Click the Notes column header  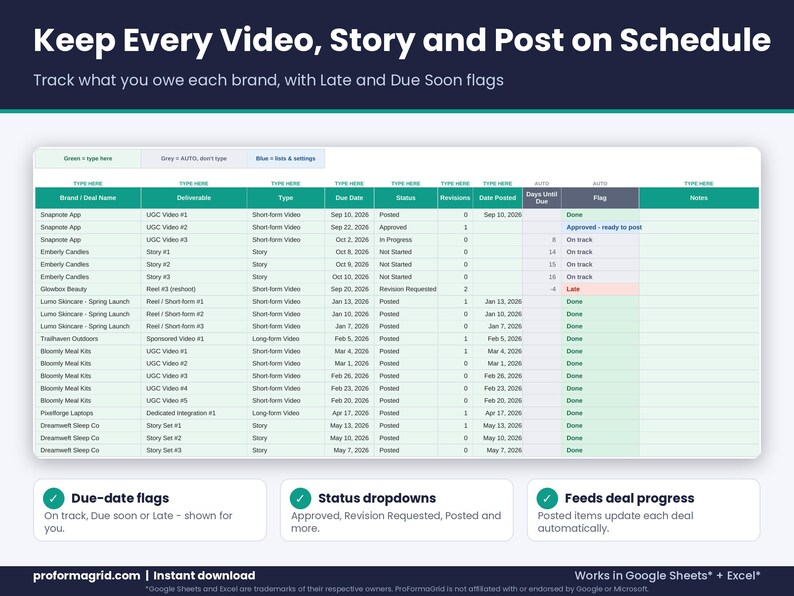[699, 198]
